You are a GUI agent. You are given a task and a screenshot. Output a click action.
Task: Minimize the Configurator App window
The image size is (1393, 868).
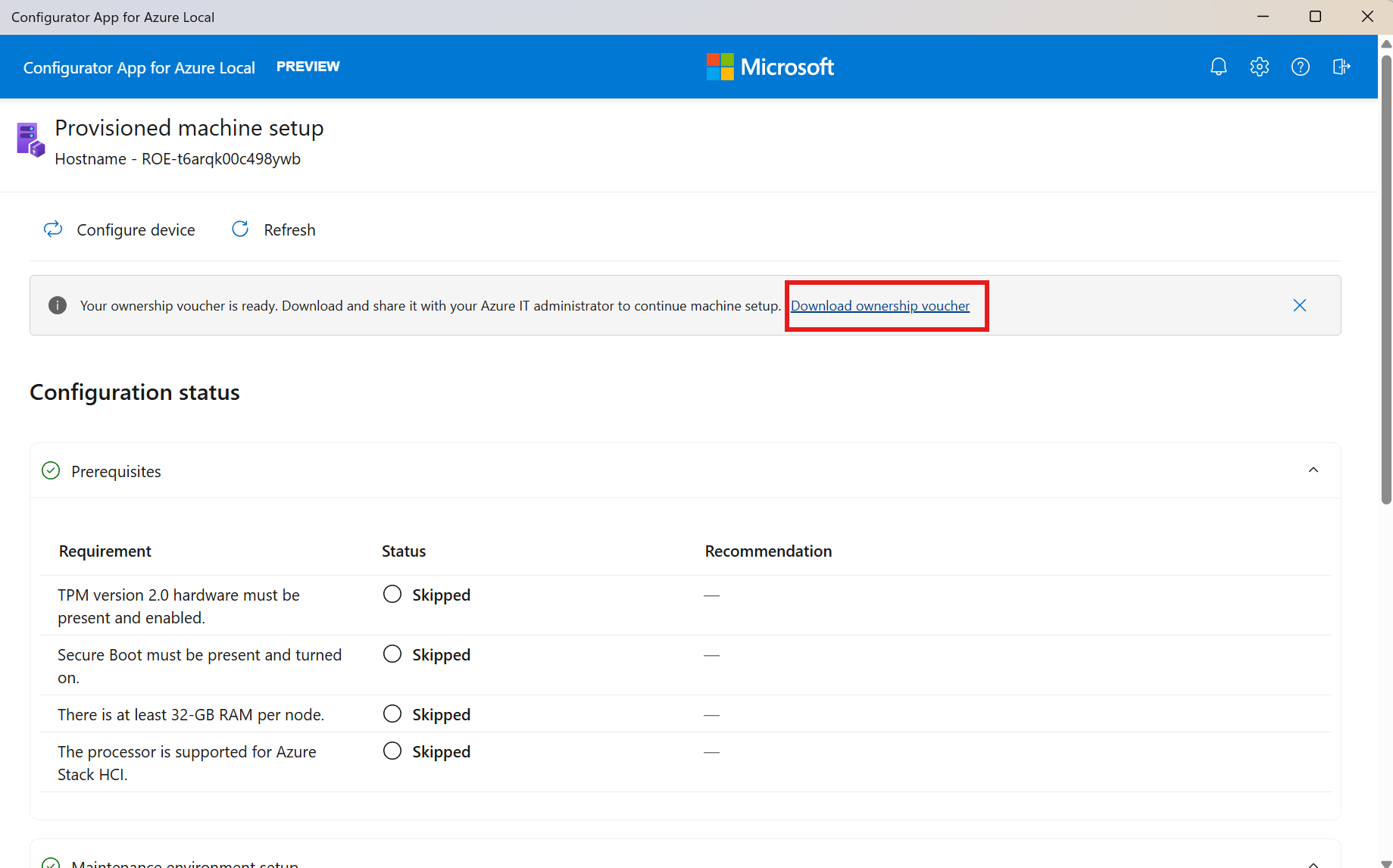[x=1263, y=17]
